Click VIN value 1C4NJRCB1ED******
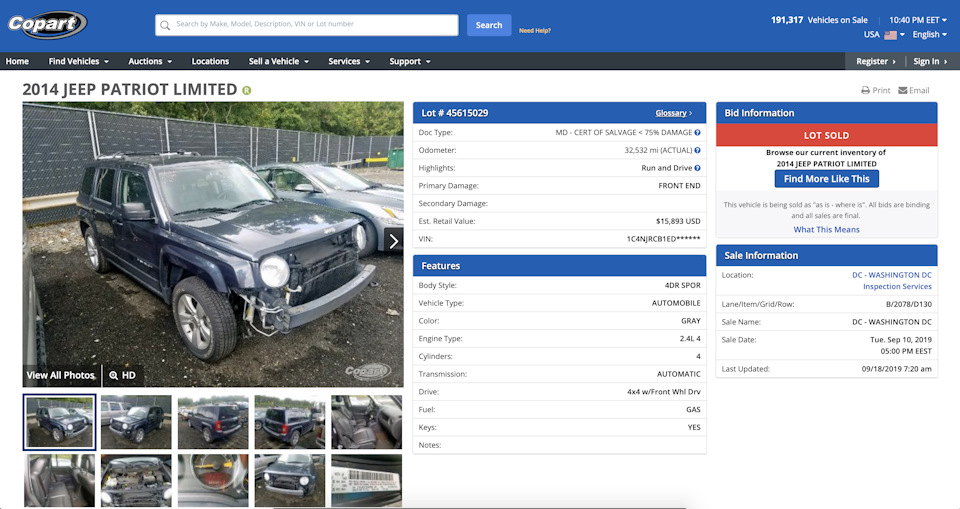 point(663,239)
